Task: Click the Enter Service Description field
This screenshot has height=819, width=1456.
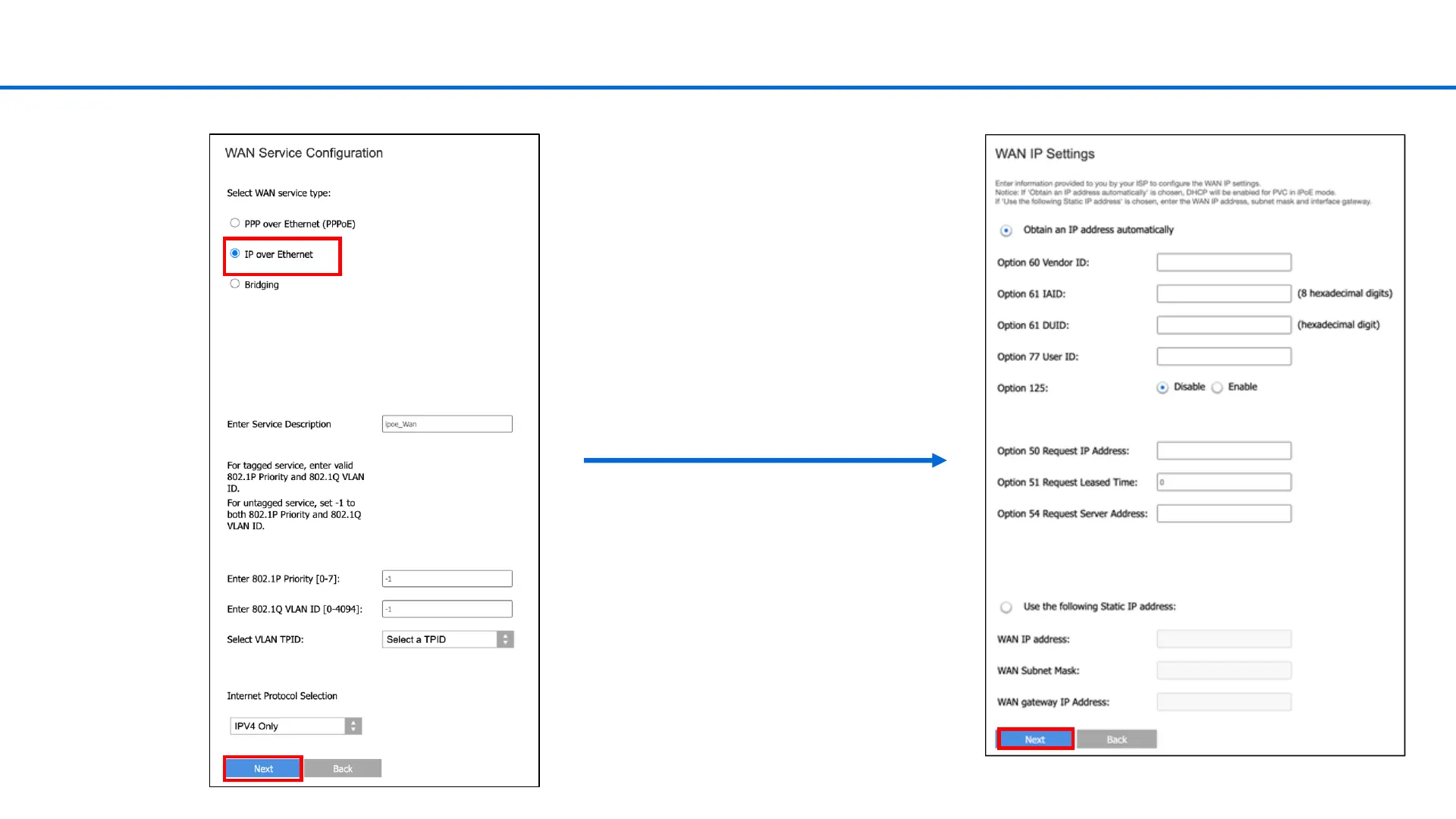Action: click(447, 424)
